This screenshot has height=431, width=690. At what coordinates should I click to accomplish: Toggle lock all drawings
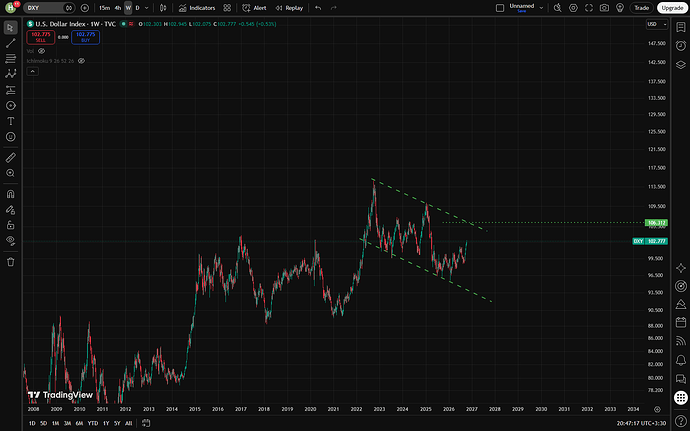click(11, 225)
